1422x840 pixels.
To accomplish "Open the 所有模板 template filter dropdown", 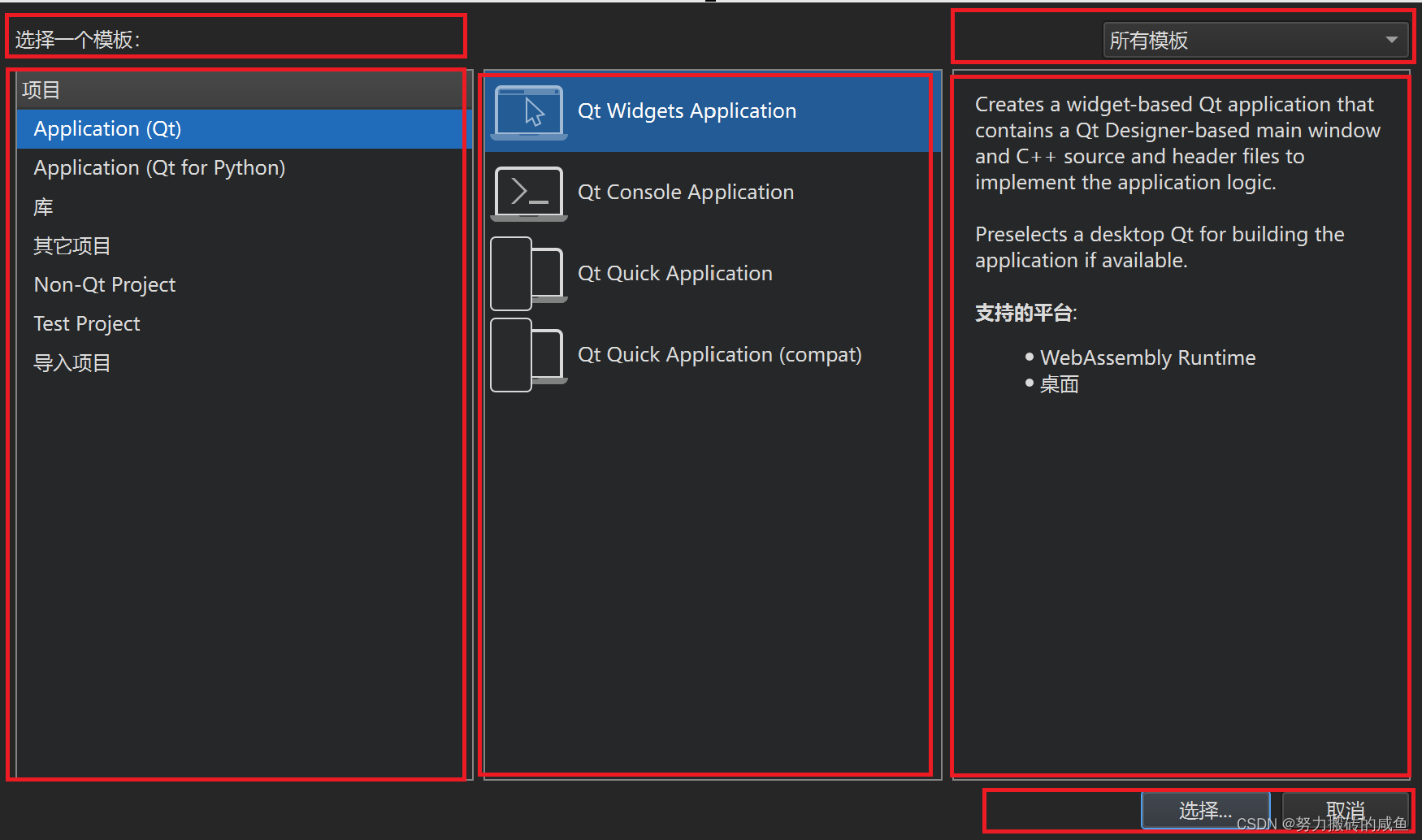I will pyautogui.click(x=1255, y=40).
